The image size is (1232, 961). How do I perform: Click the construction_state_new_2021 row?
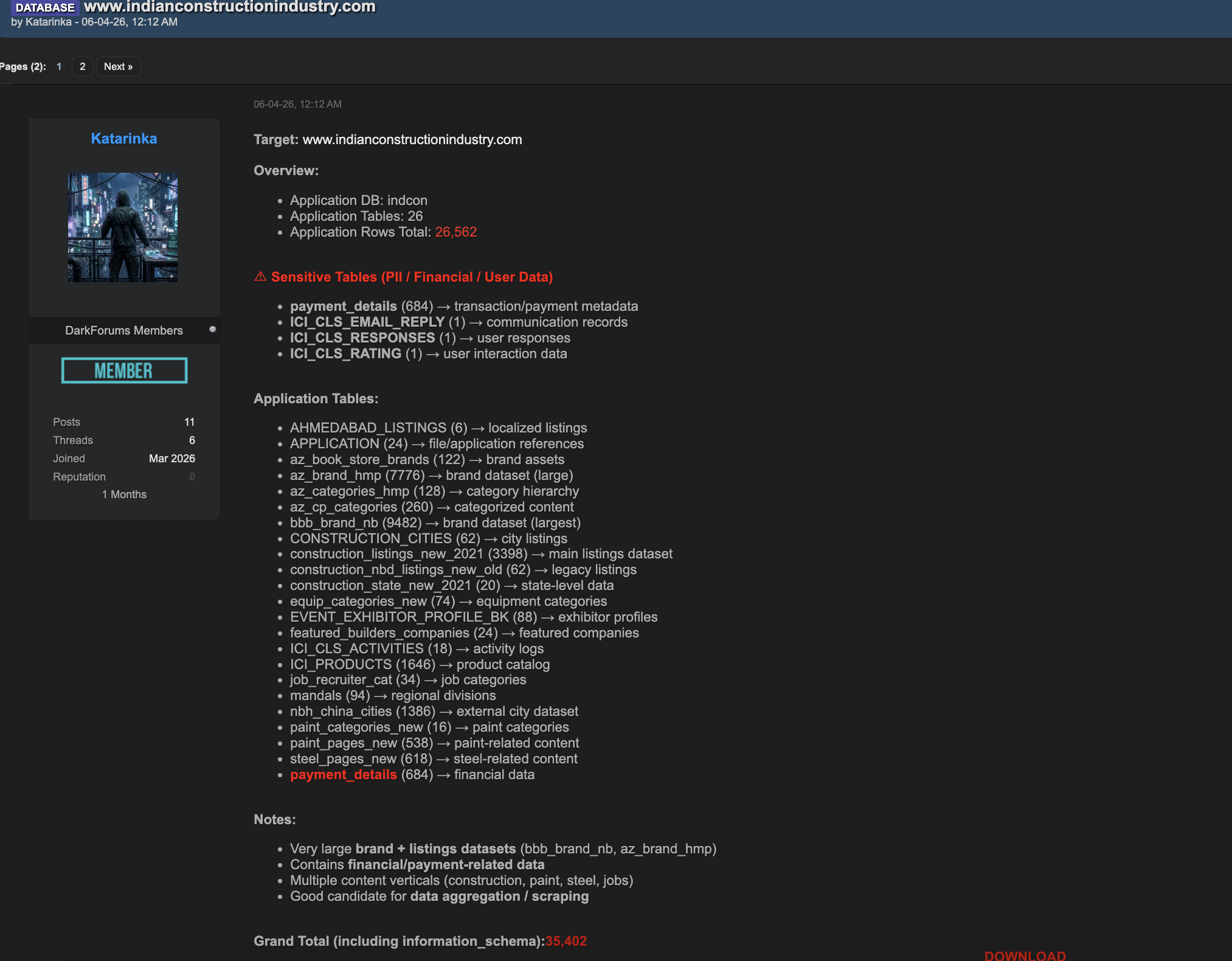[x=452, y=586]
